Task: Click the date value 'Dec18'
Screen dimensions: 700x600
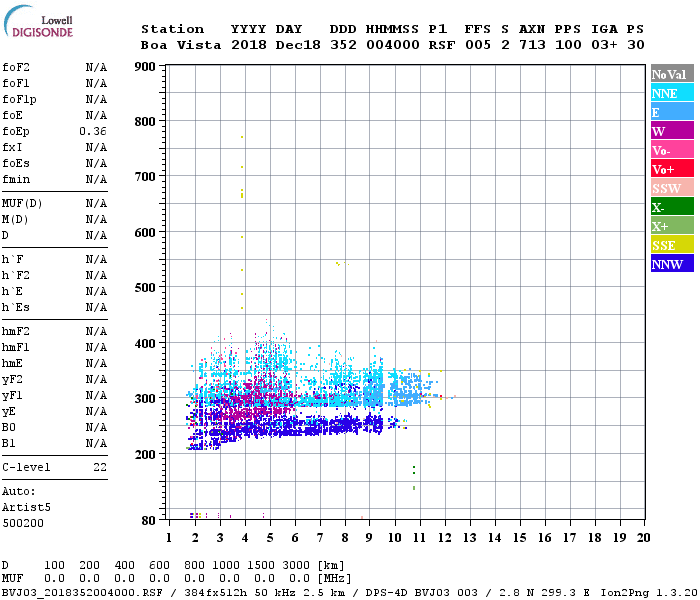Action: pyautogui.click(x=298, y=45)
